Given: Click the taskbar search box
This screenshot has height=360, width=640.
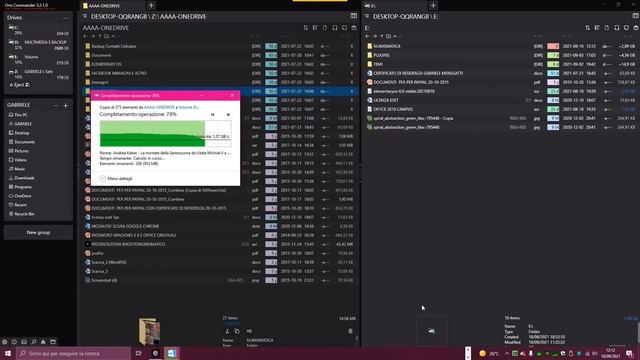Looking at the screenshot, I should pyautogui.click(x=73, y=353).
